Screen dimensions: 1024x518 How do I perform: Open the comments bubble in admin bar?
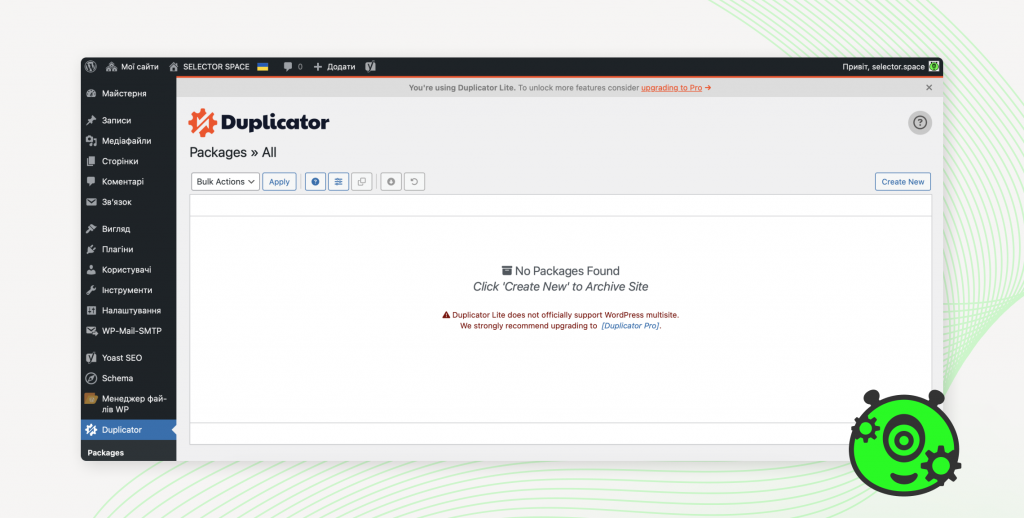(292, 67)
